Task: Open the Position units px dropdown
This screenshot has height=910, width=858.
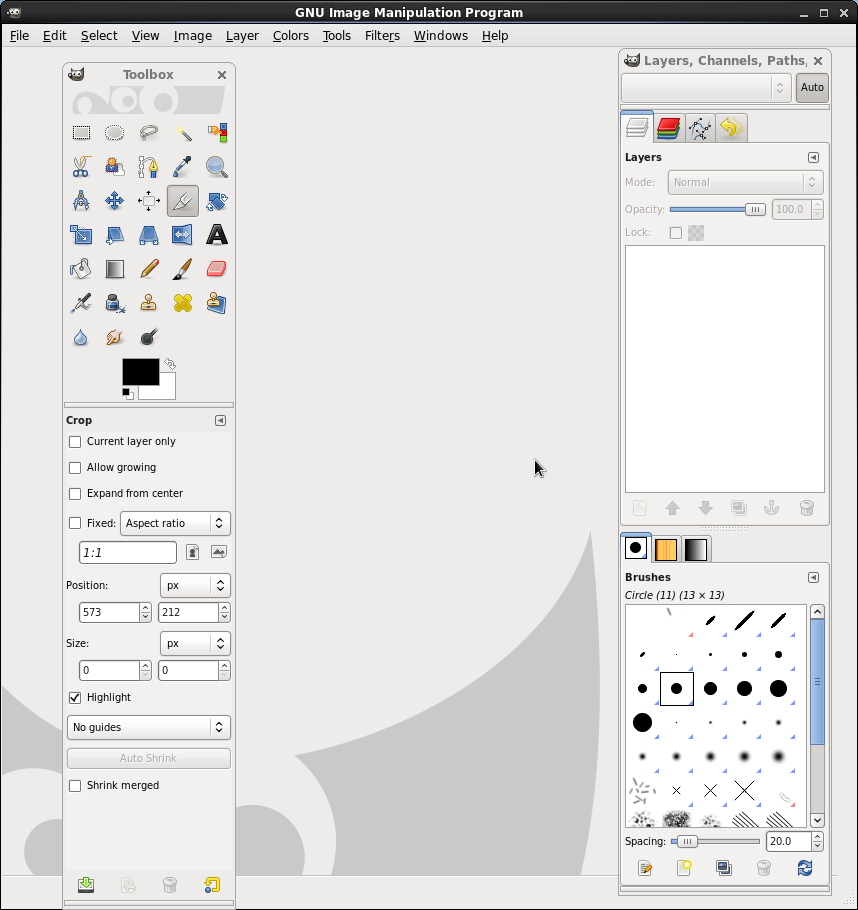Action: click(x=195, y=586)
